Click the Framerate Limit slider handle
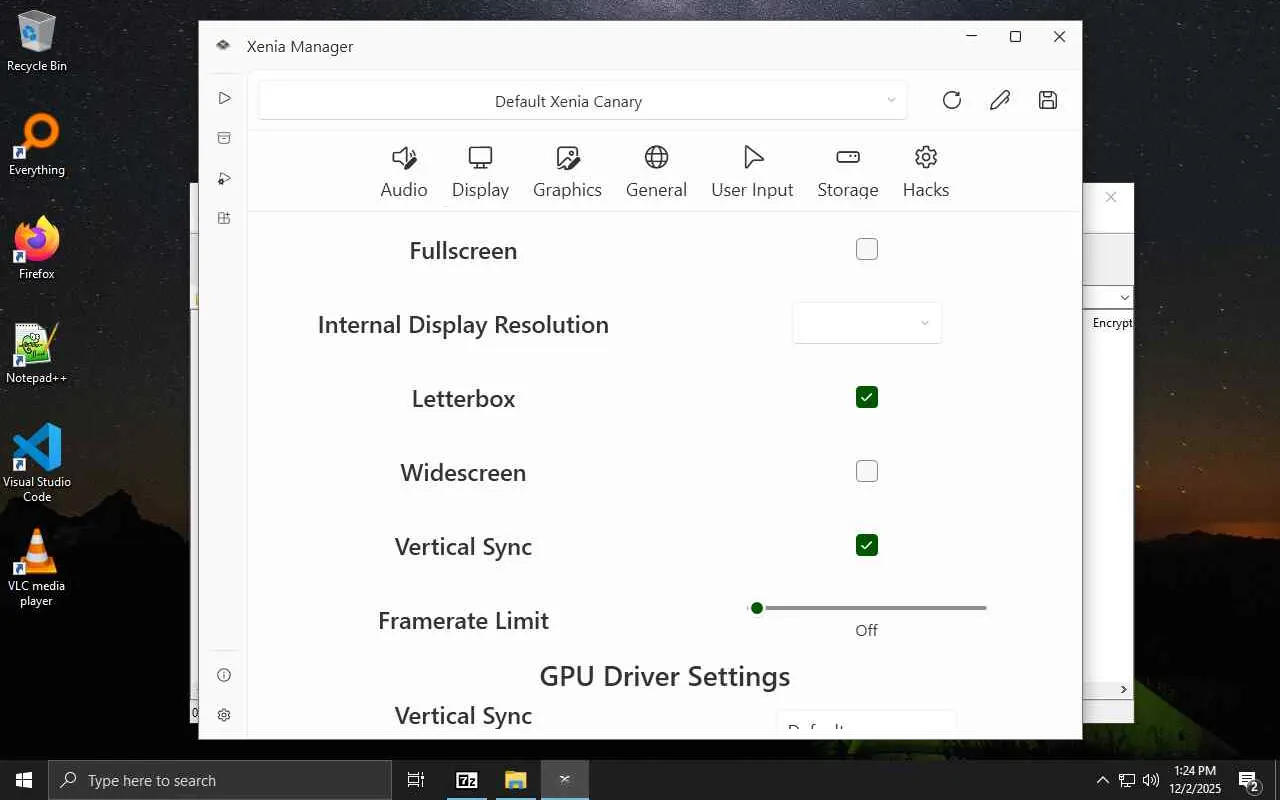1280x800 pixels. pyautogui.click(x=757, y=608)
